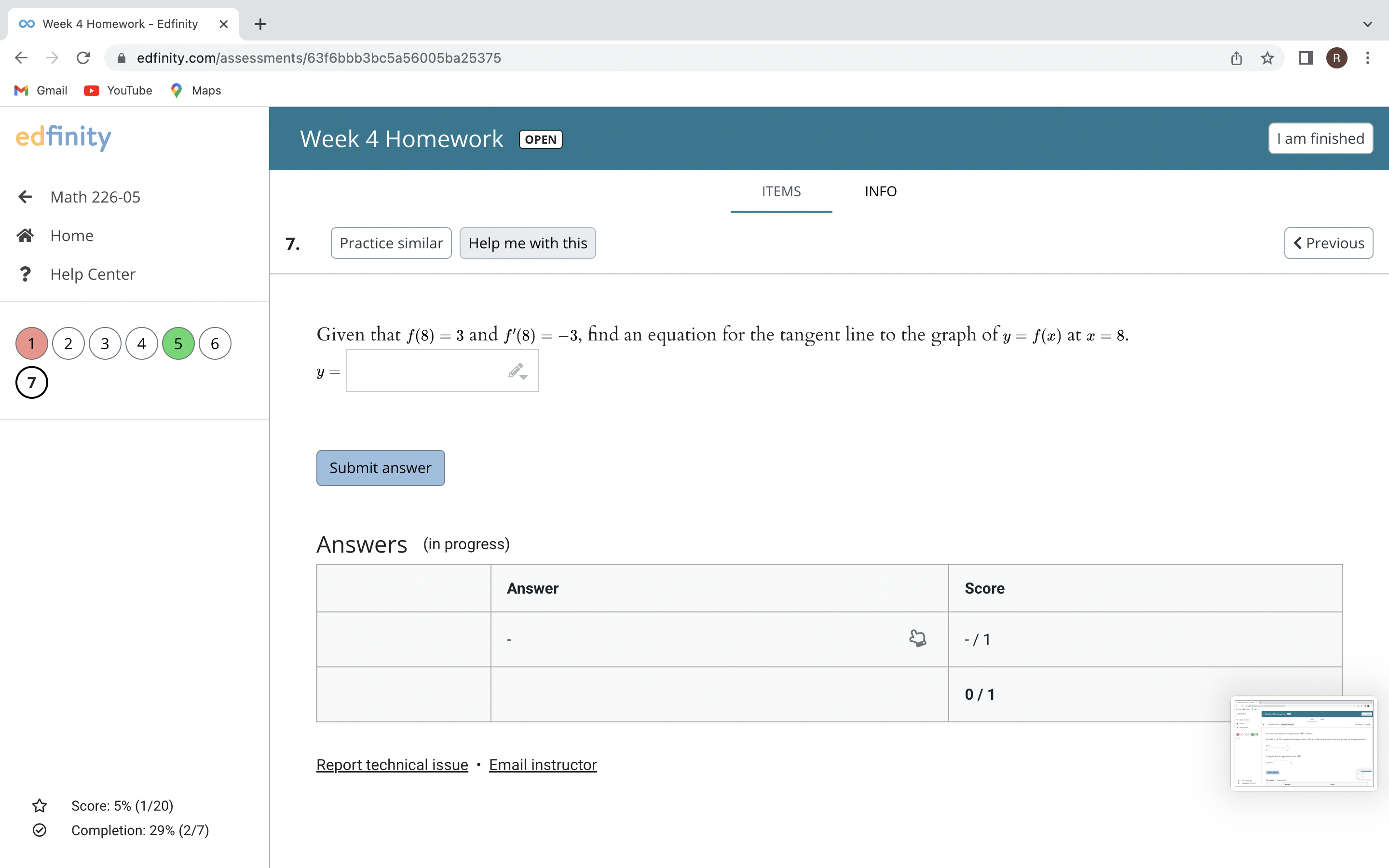1389x868 pixels.
Task: Click the edfinity logo in the sidebar
Action: [63, 137]
